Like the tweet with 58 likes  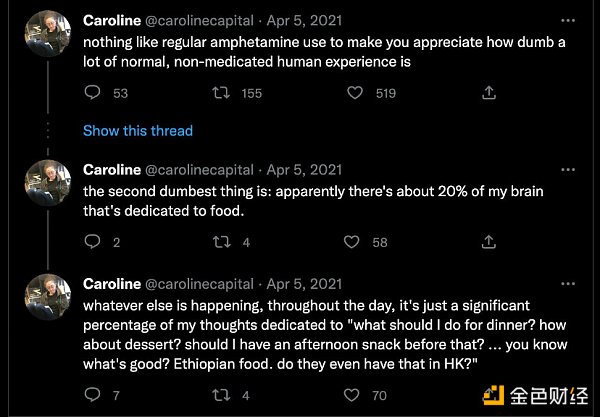354,242
